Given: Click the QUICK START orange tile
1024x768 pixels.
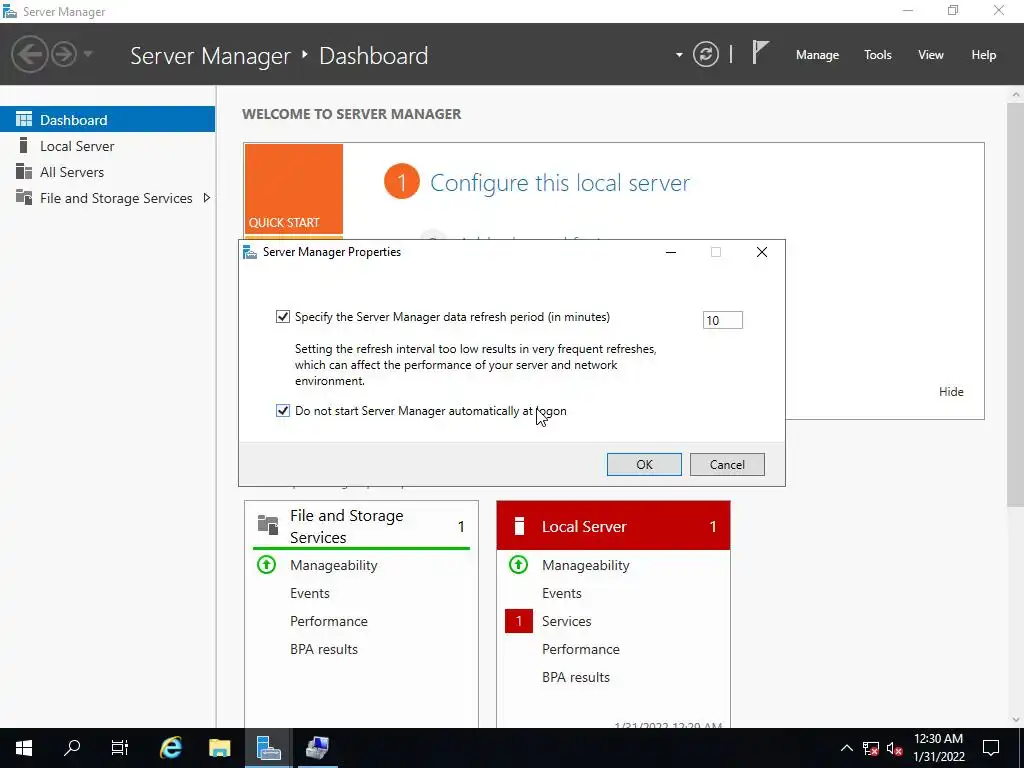Looking at the screenshot, I should click(294, 189).
